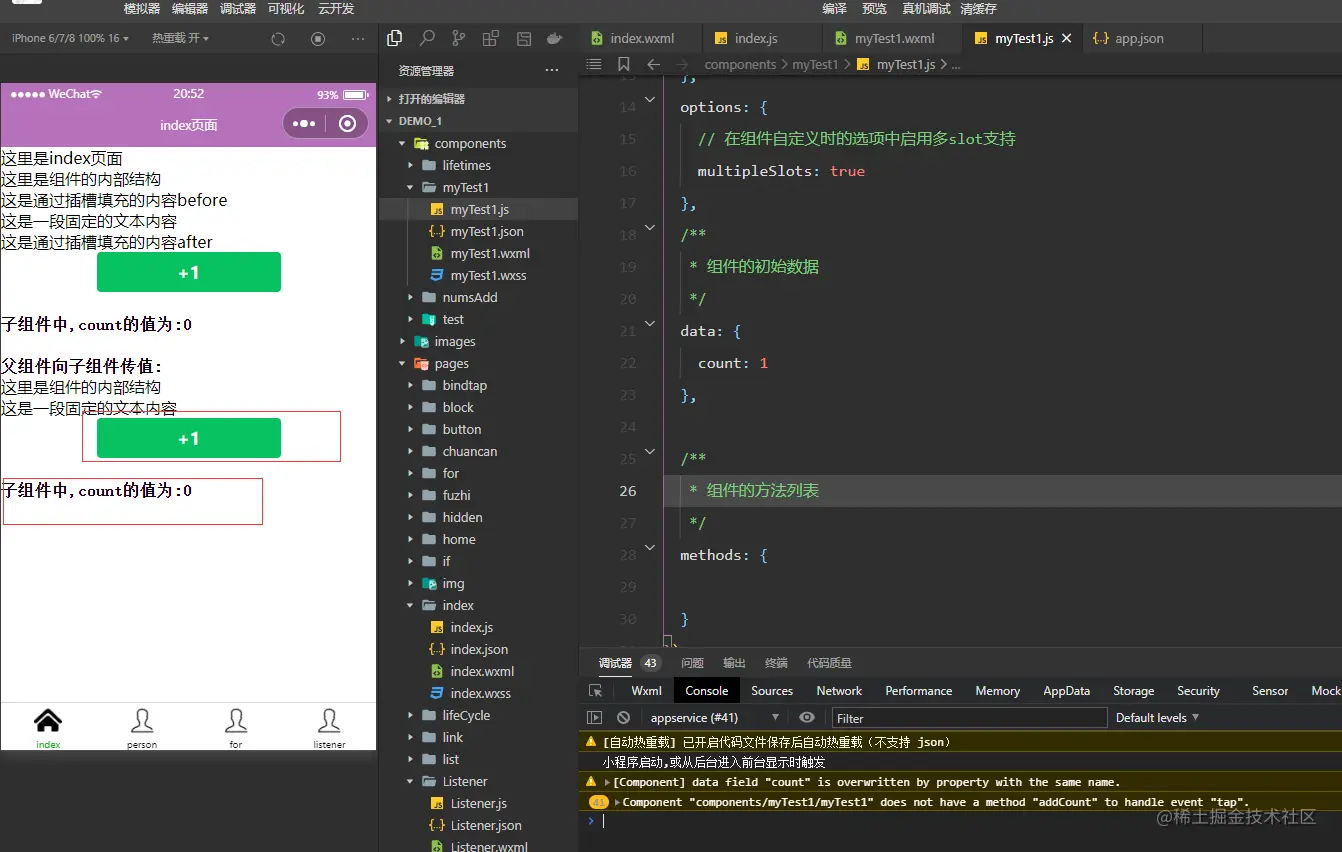Click the inspect element picker icon in debugger

595,691
